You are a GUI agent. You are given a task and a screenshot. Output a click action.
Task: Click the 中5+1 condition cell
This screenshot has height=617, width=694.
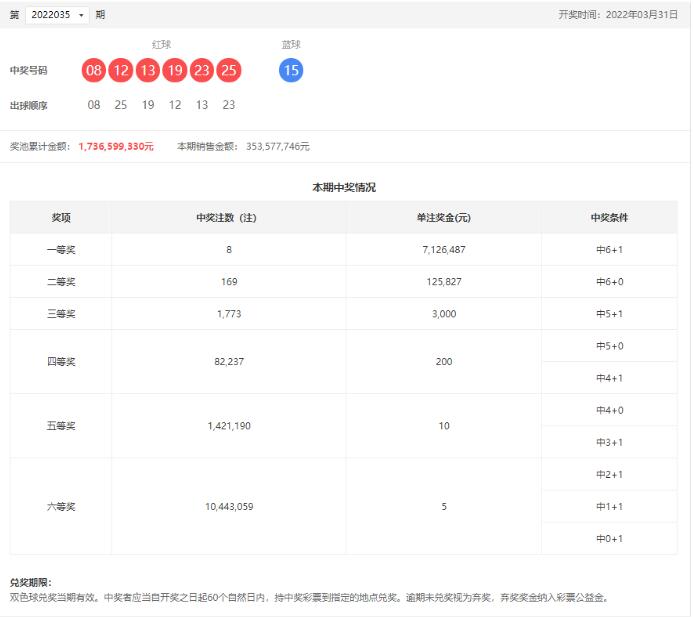click(609, 314)
